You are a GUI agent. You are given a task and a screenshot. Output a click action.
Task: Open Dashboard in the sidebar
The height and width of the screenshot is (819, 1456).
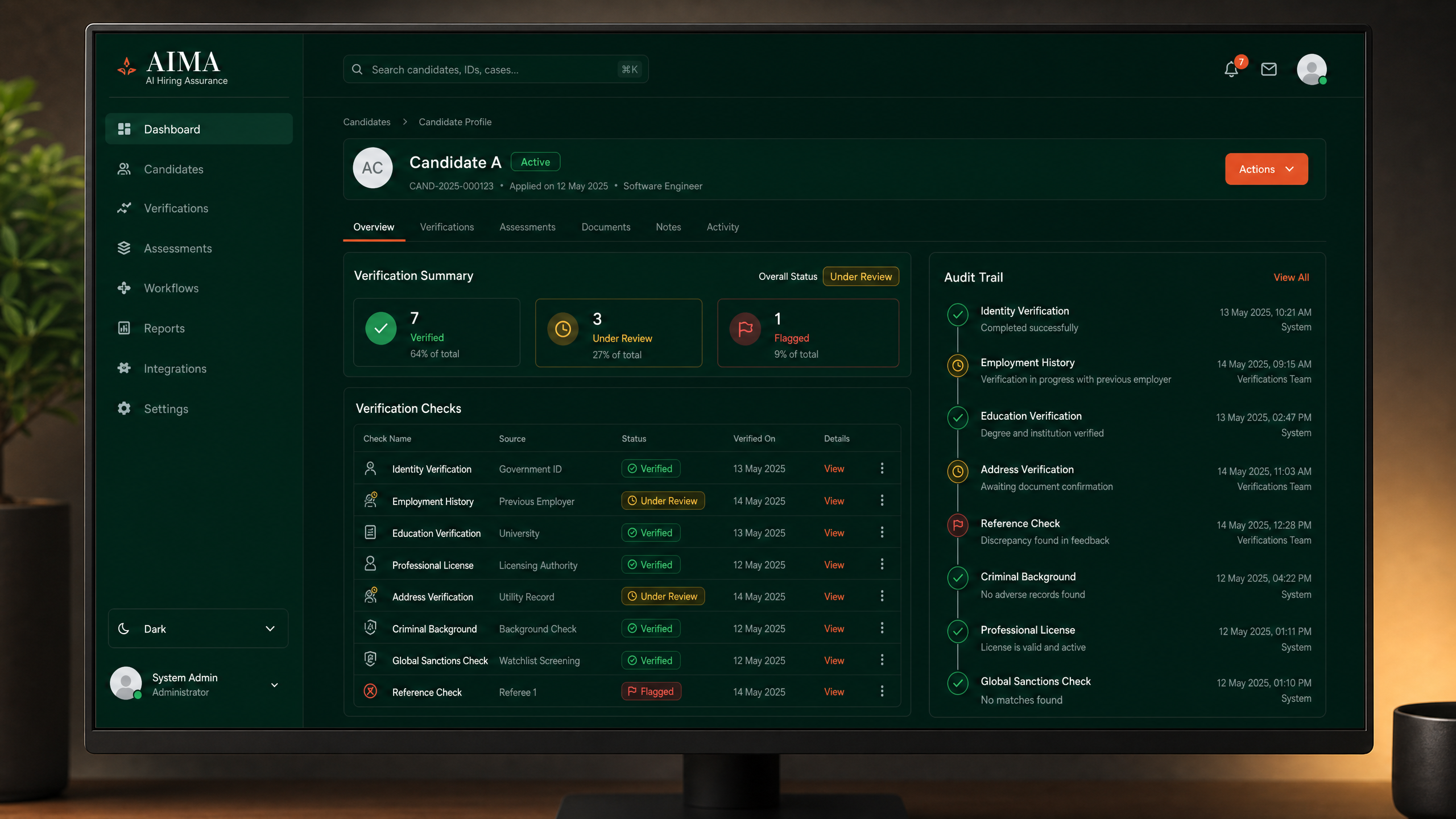point(199,129)
